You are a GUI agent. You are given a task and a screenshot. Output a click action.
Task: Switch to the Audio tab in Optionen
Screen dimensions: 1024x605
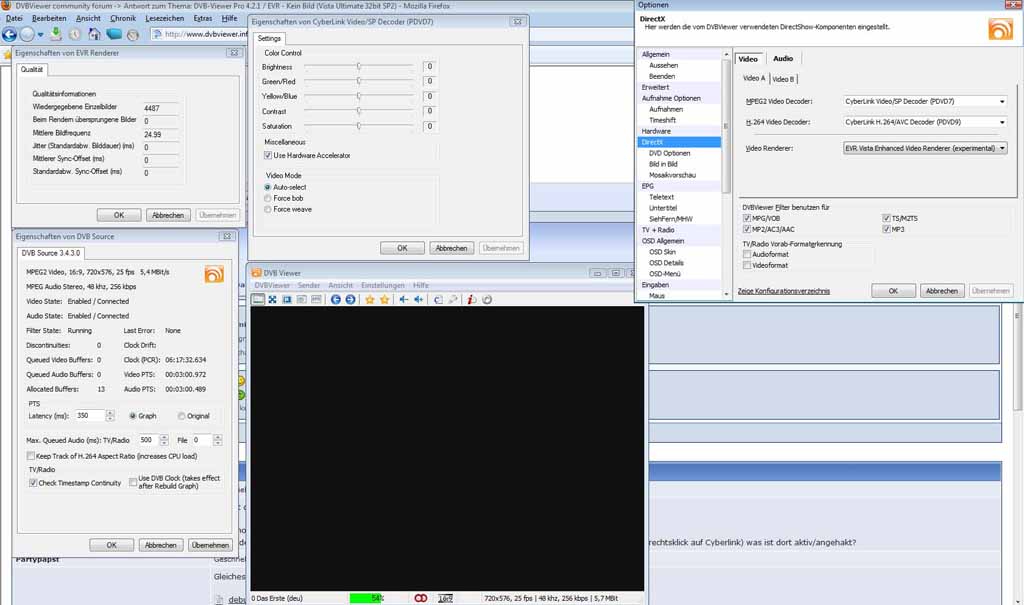click(782, 59)
